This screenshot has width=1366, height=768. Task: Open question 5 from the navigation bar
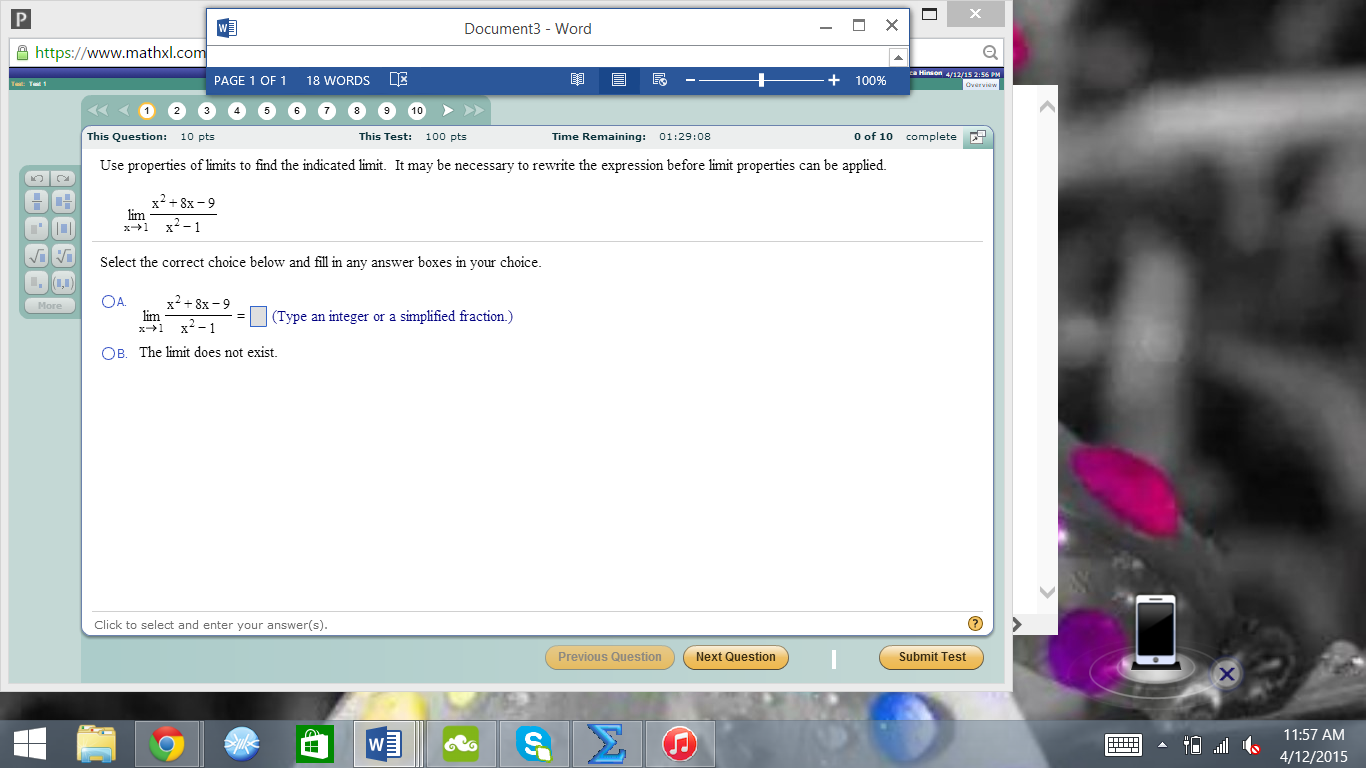(x=266, y=110)
